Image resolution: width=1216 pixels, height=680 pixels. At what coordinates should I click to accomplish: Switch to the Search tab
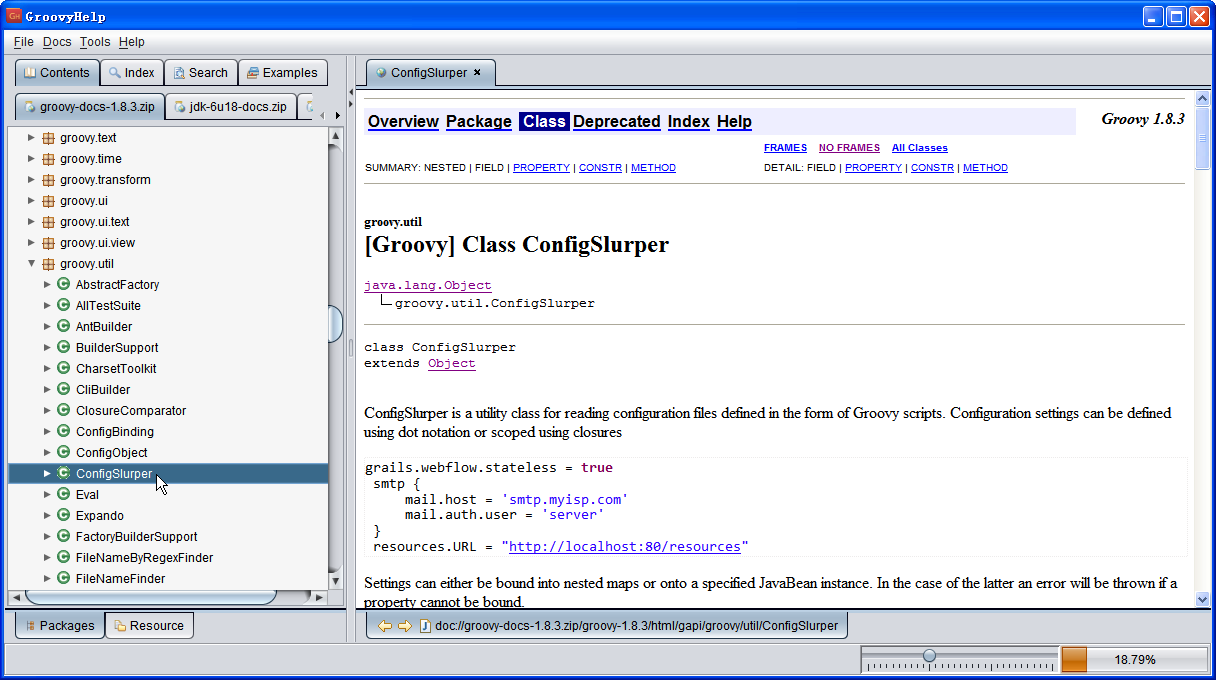(200, 73)
